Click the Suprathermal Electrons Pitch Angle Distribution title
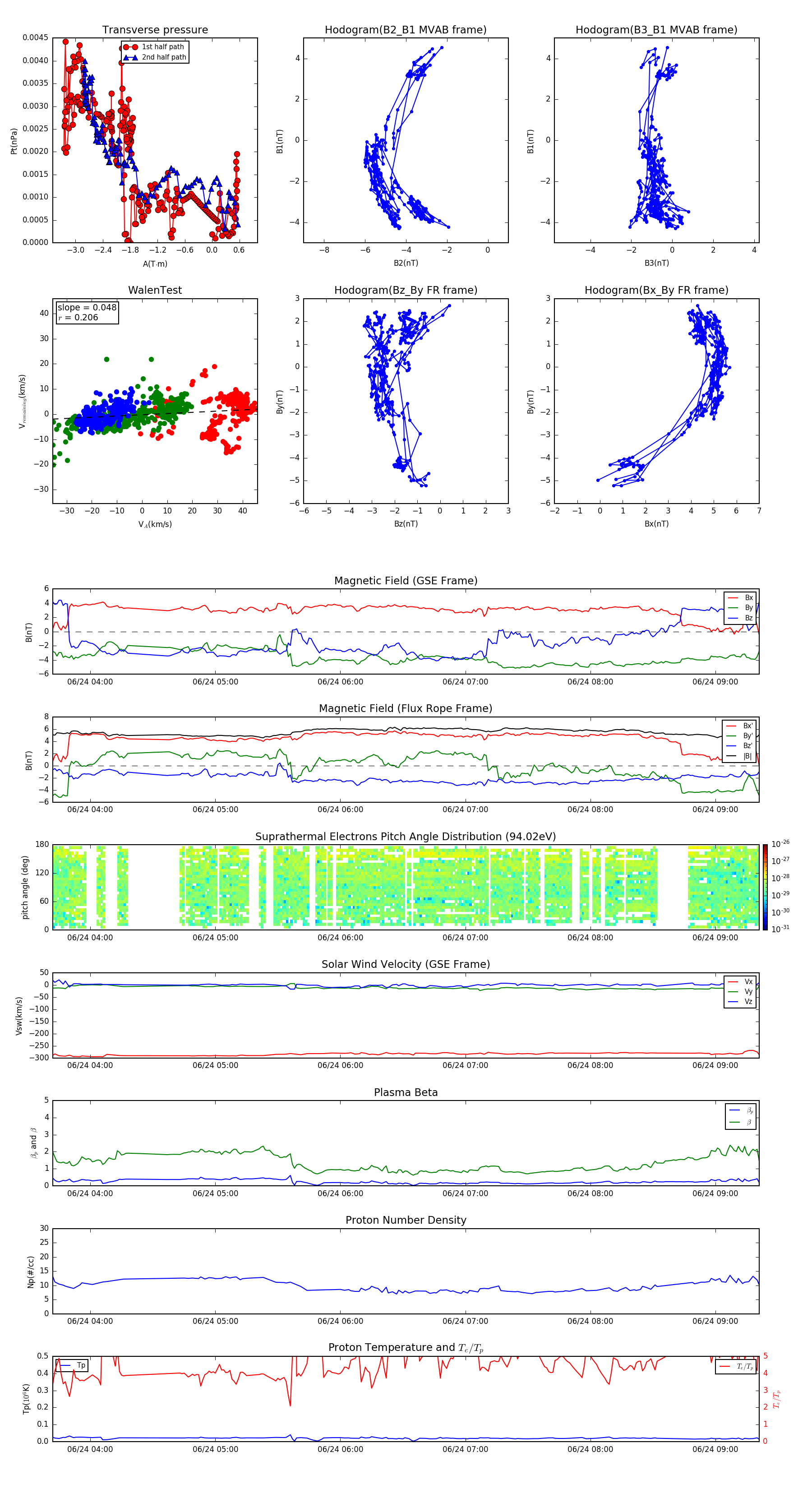812x1489 pixels. click(x=406, y=837)
